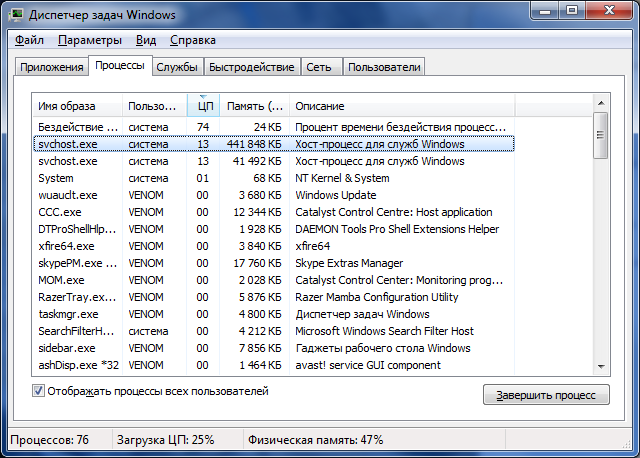
Task: Sort by the Описание column header
Action: 402,106
